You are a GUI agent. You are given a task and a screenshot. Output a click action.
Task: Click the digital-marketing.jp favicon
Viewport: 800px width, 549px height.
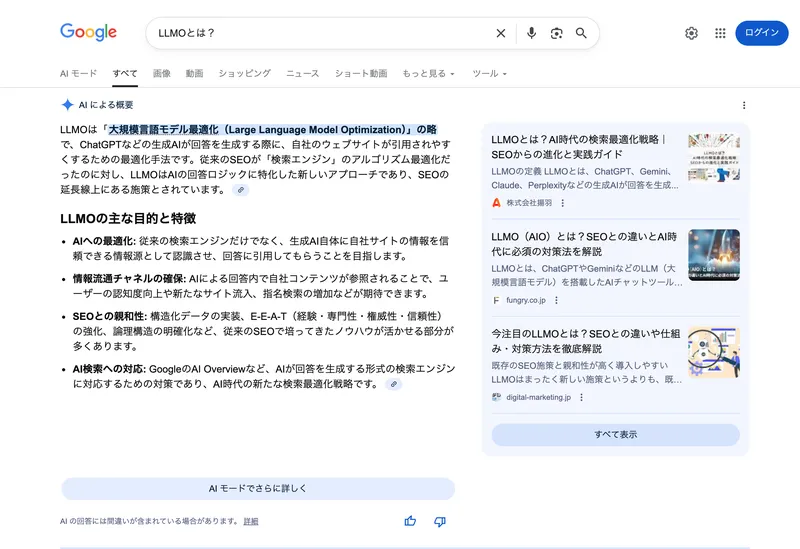(x=496, y=397)
